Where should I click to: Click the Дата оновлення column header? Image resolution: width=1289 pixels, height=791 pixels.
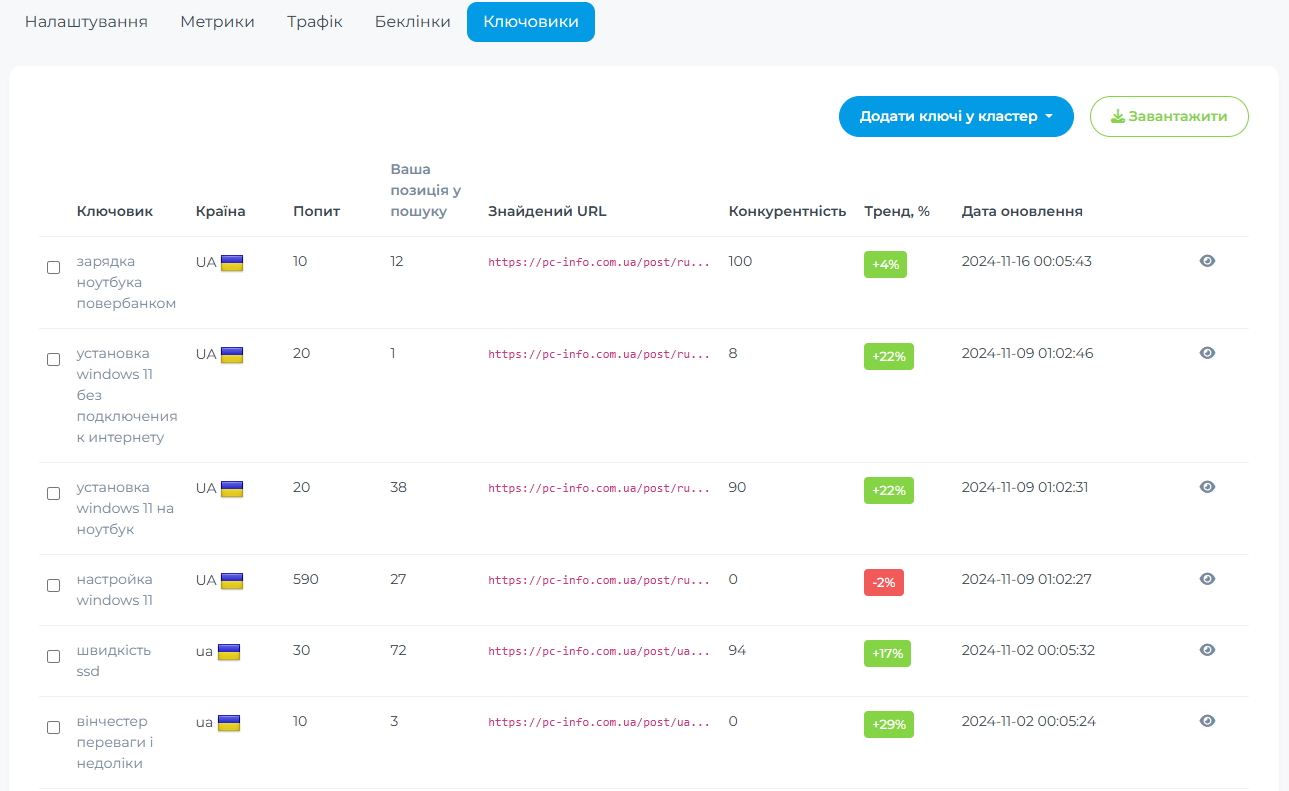point(1022,211)
